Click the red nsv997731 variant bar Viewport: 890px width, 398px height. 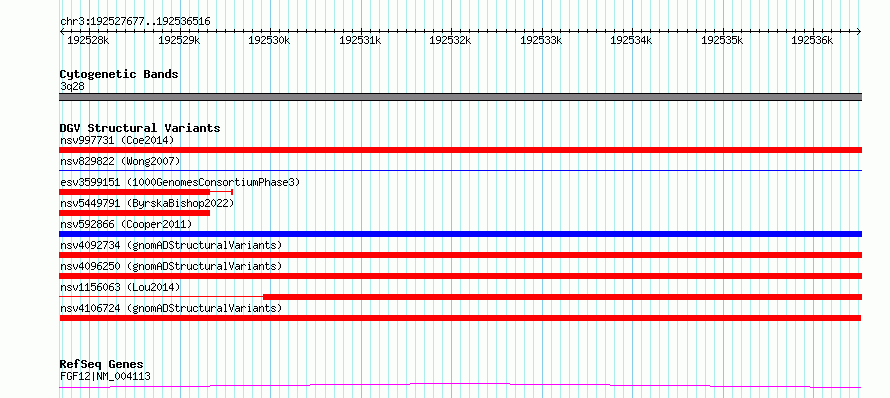[x=460, y=150]
